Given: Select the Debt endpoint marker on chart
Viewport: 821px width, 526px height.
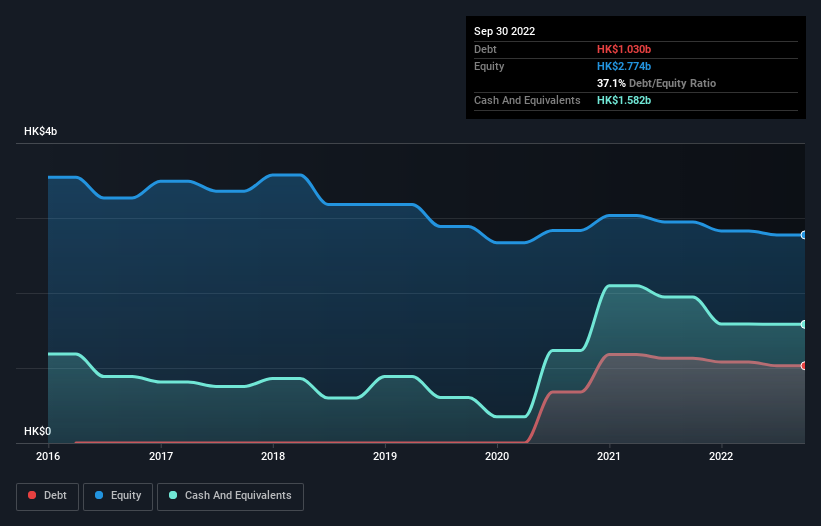Looking at the screenshot, I should [x=804, y=366].
